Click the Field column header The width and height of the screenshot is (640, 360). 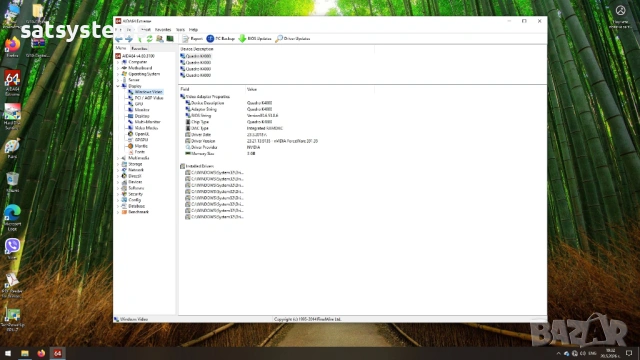(x=212, y=89)
